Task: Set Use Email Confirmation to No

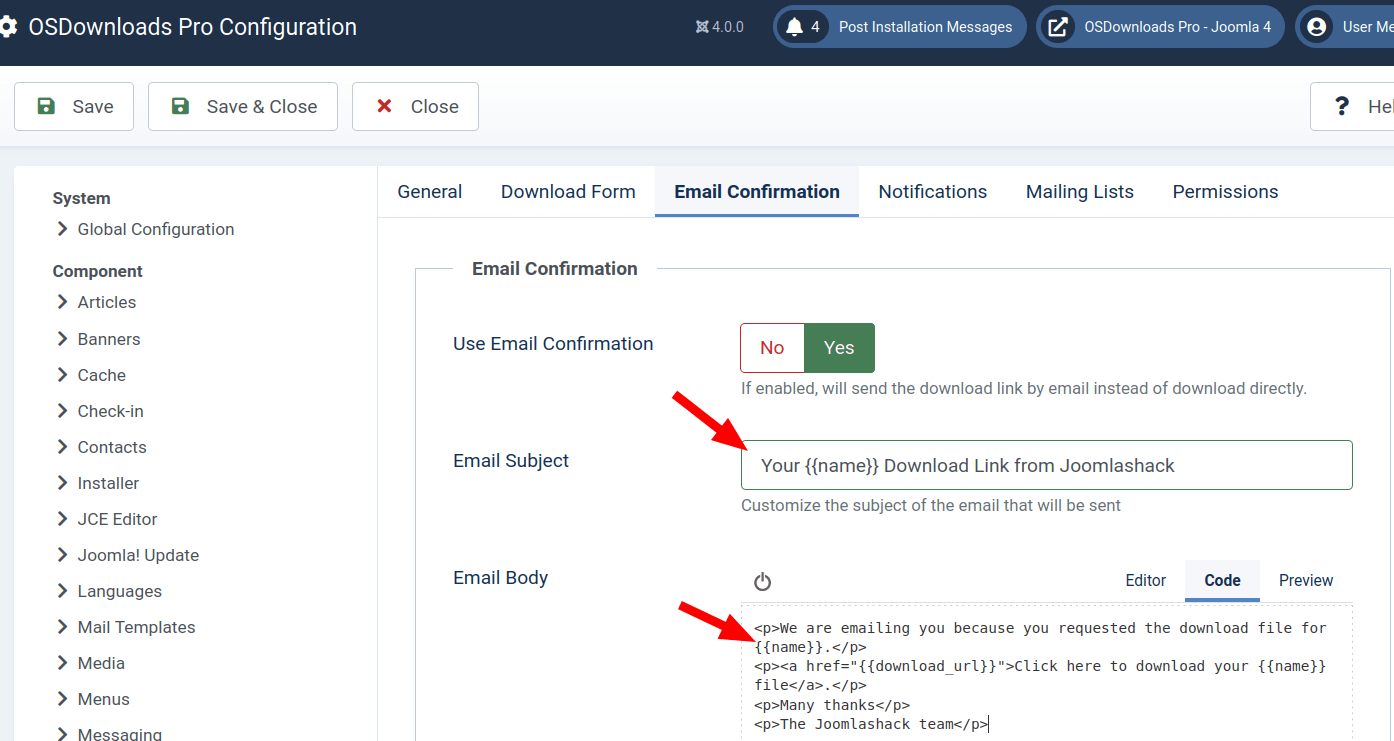Action: point(772,348)
